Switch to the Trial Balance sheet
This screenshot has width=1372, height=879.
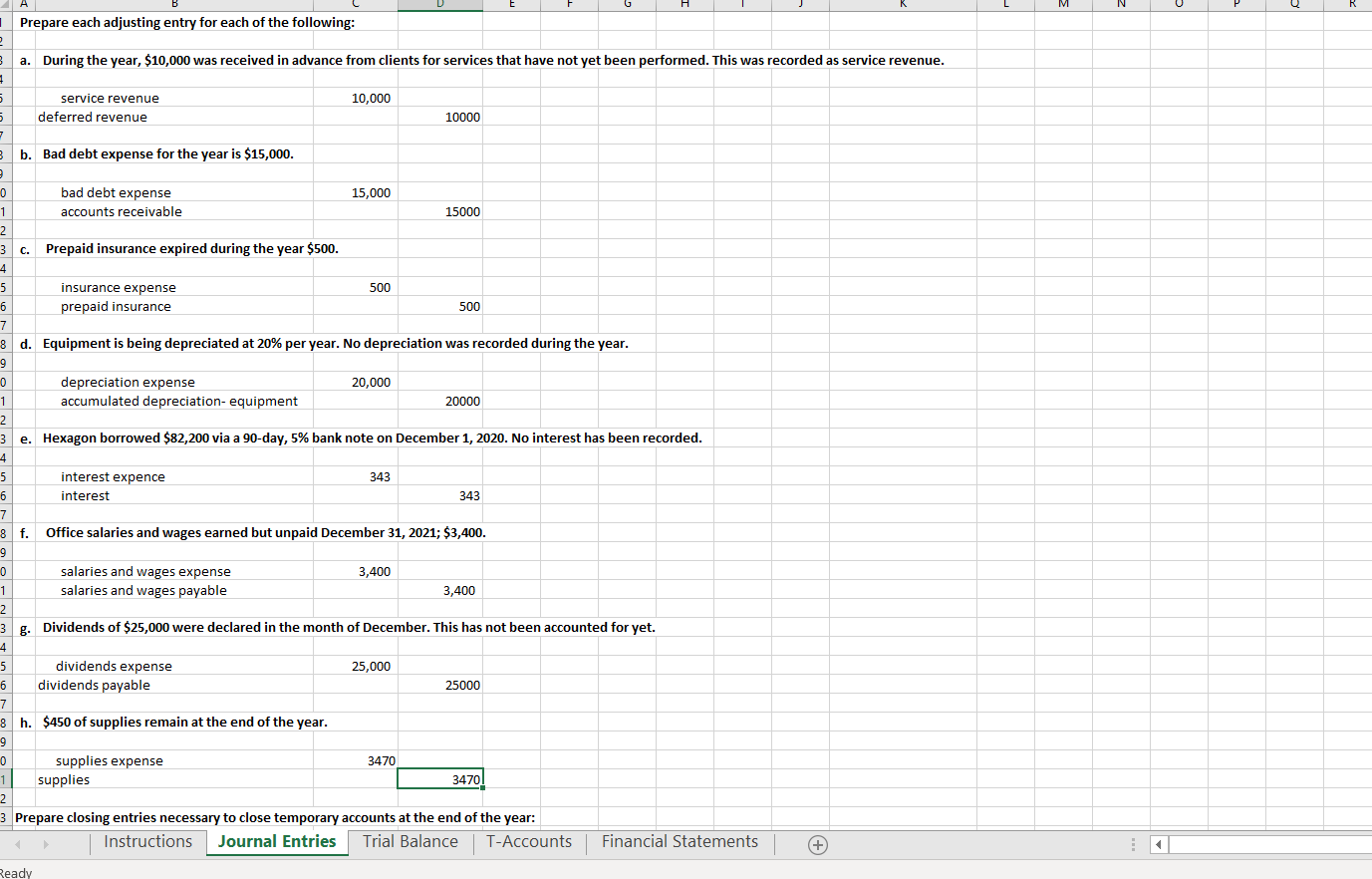[x=410, y=842]
